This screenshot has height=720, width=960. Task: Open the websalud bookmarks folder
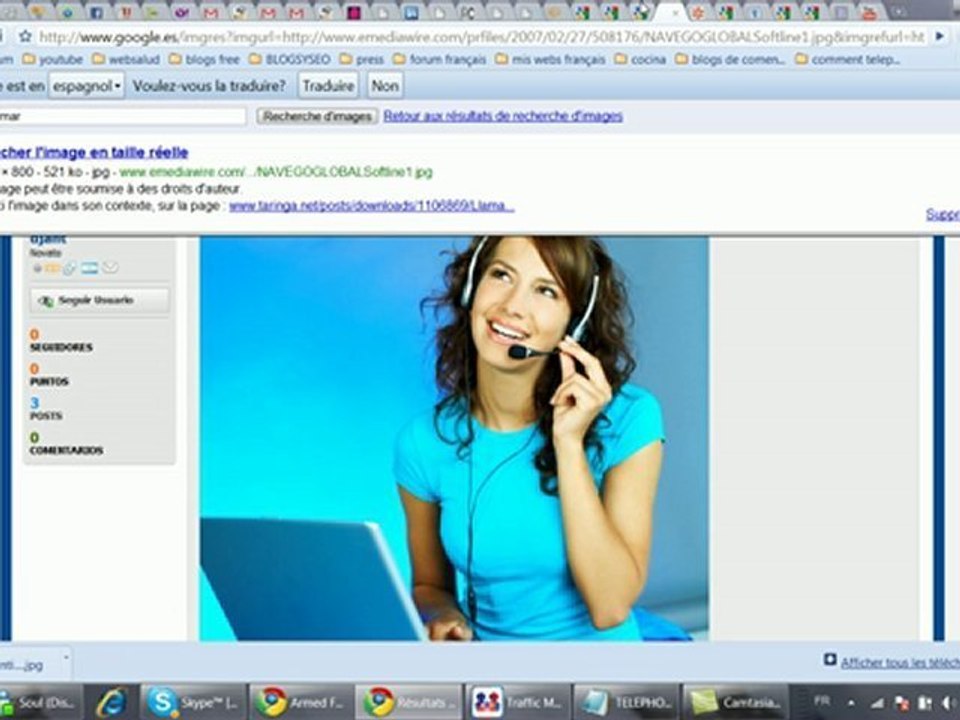pos(126,59)
